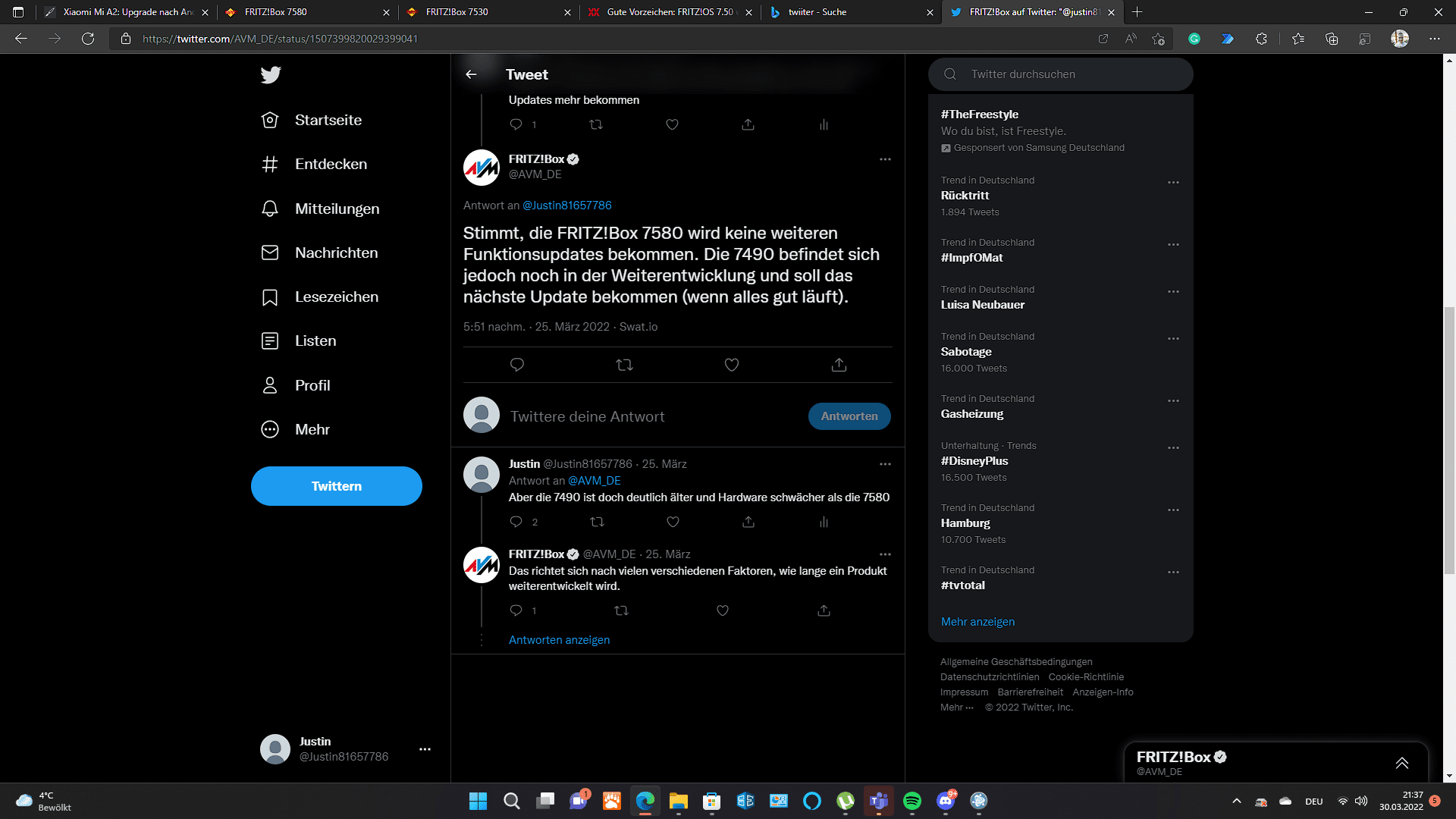This screenshot has height=819, width=1456.
Task: Open Discord from the taskbar
Action: [x=946, y=801]
